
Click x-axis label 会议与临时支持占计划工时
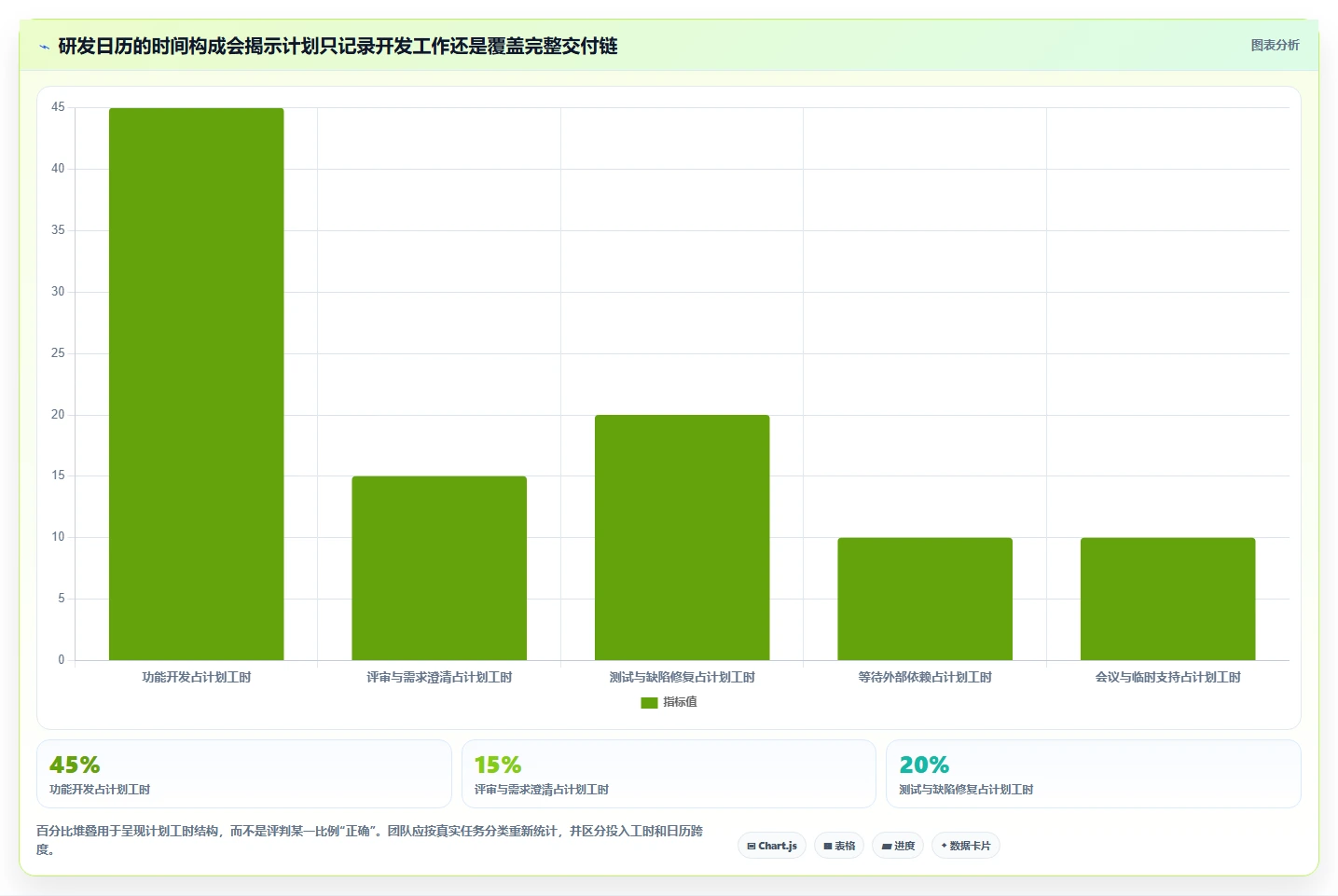(x=1168, y=677)
